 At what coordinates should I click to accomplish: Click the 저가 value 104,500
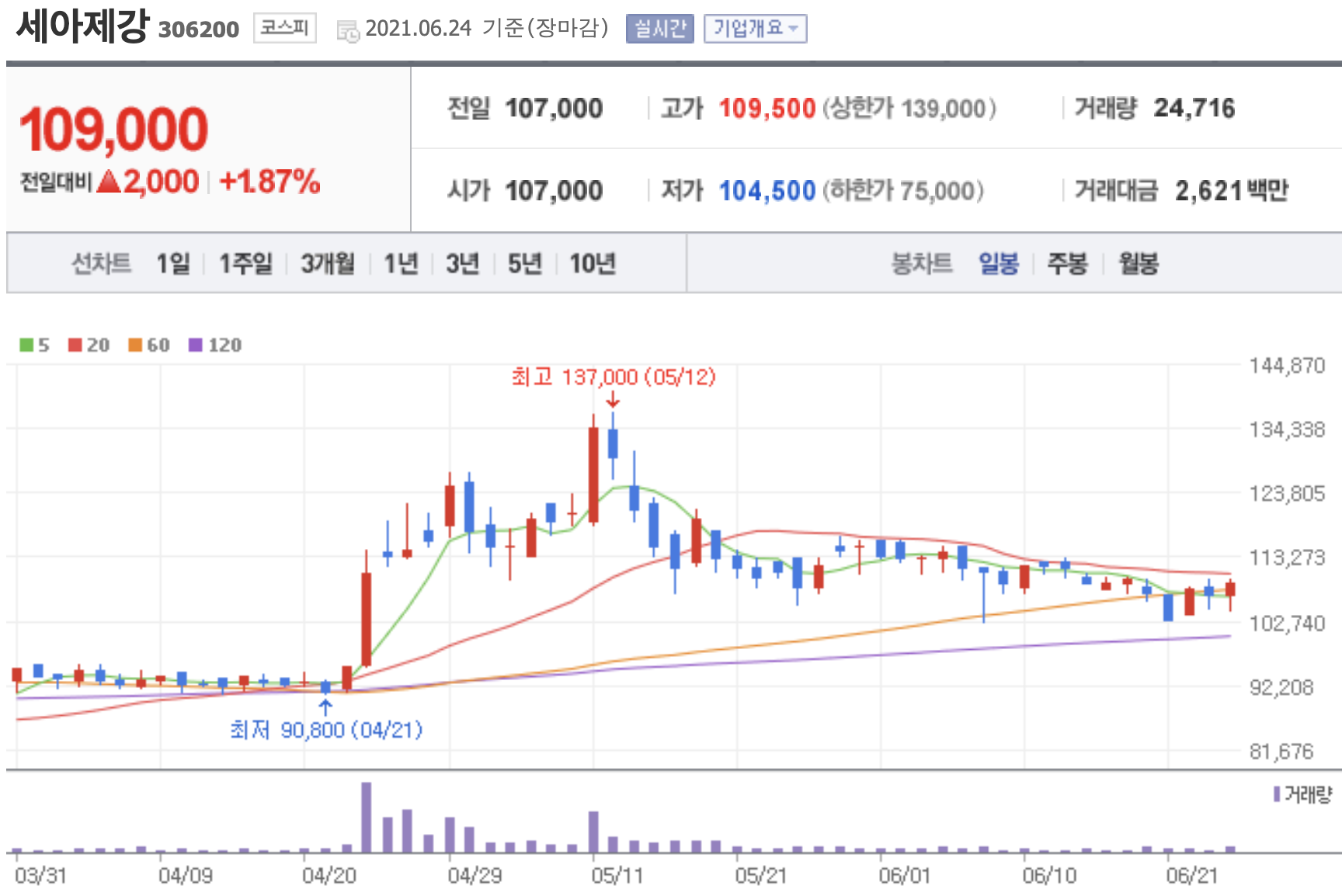767,190
